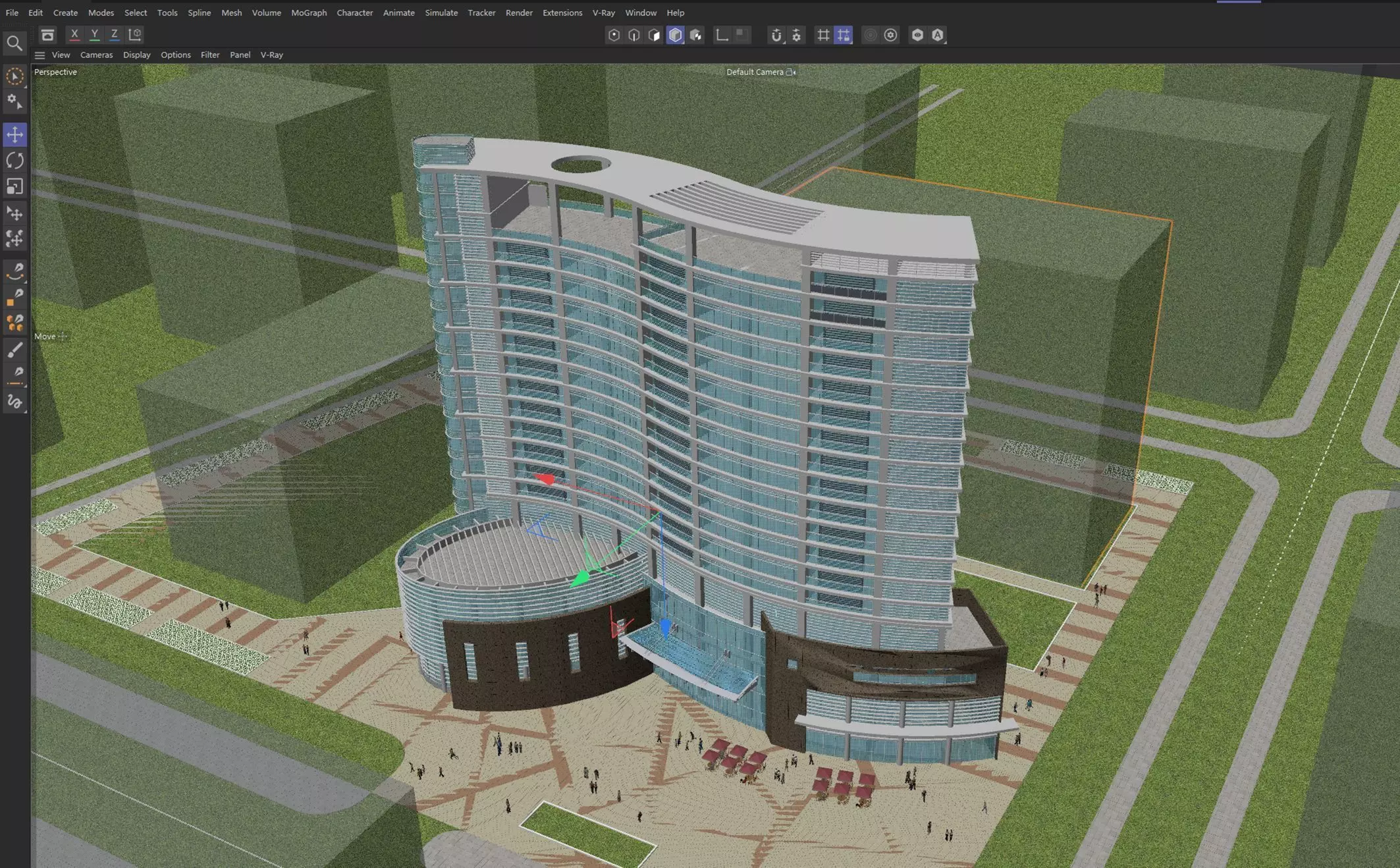Select the pen with orange line tool
The image size is (1400, 868).
pyautogui.click(x=14, y=375)
